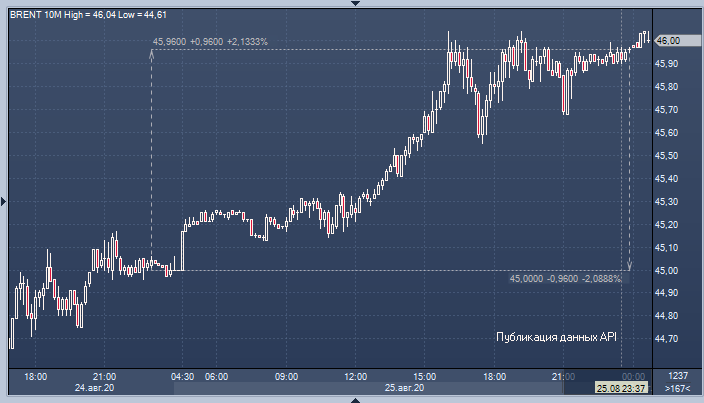Expand the left side panel arrow
This screenshot has height=403, width=704.
pos(4,201)
